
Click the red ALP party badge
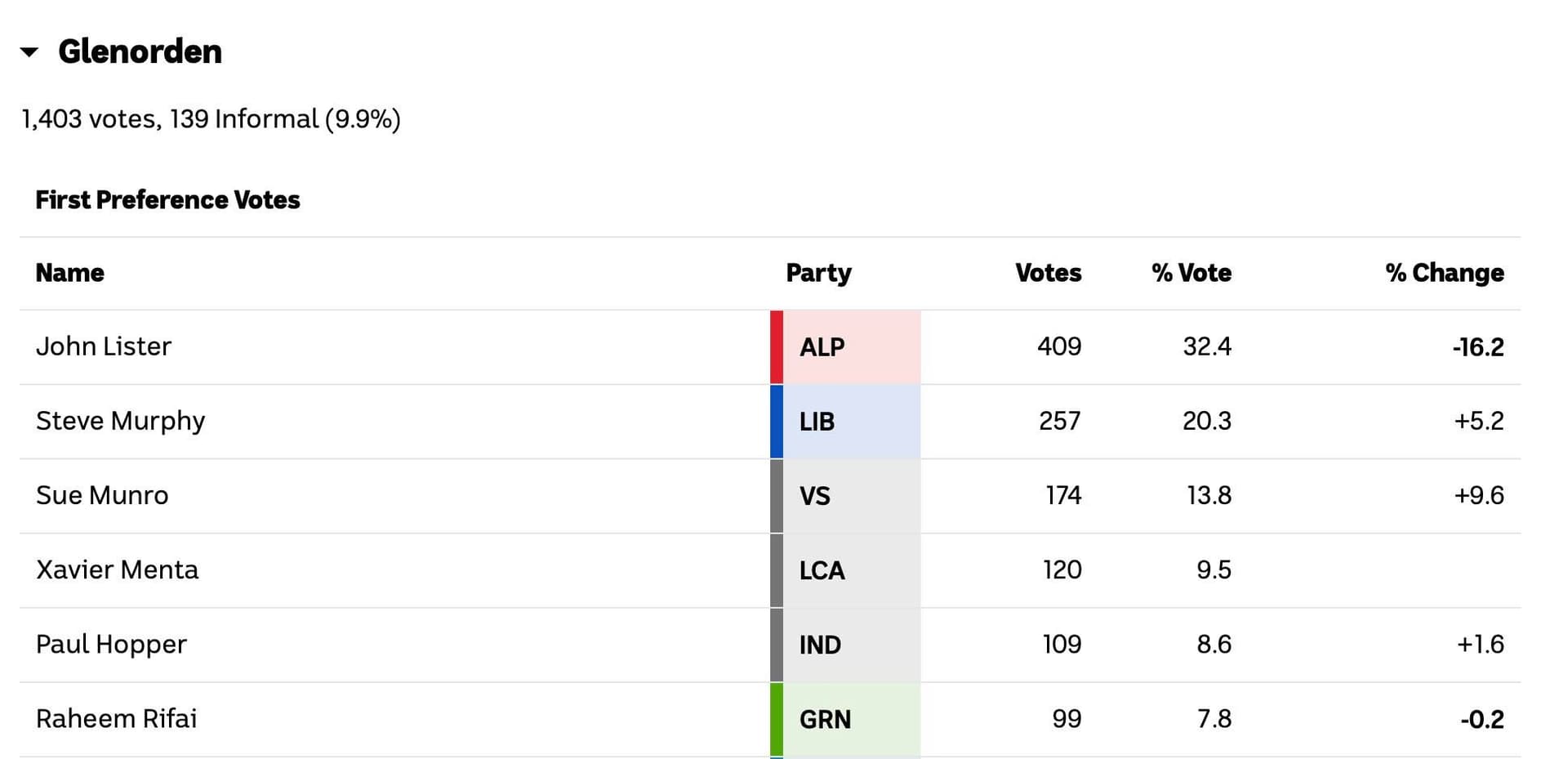(844, 347)
